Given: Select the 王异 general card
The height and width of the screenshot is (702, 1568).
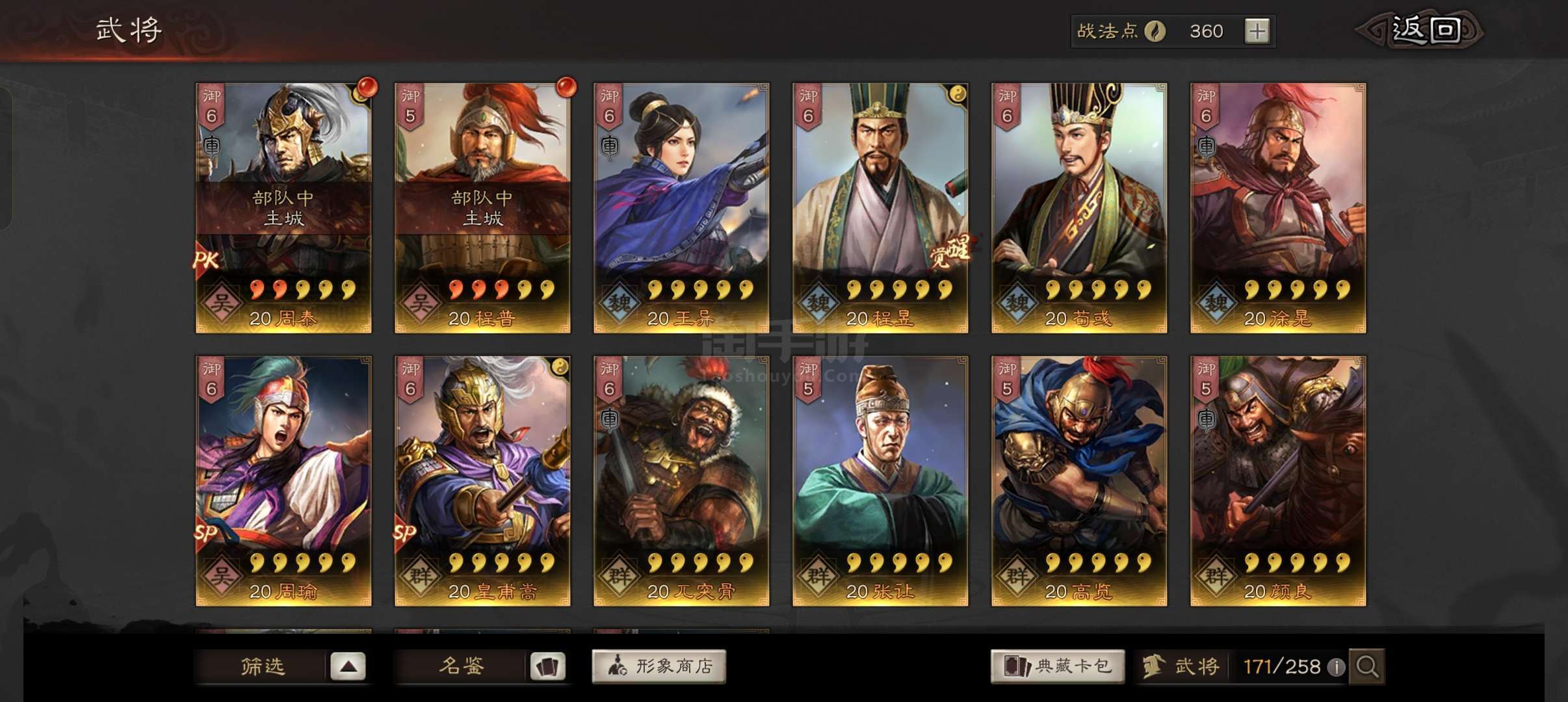Looking at the screenshot, I should tap(681, 208).
